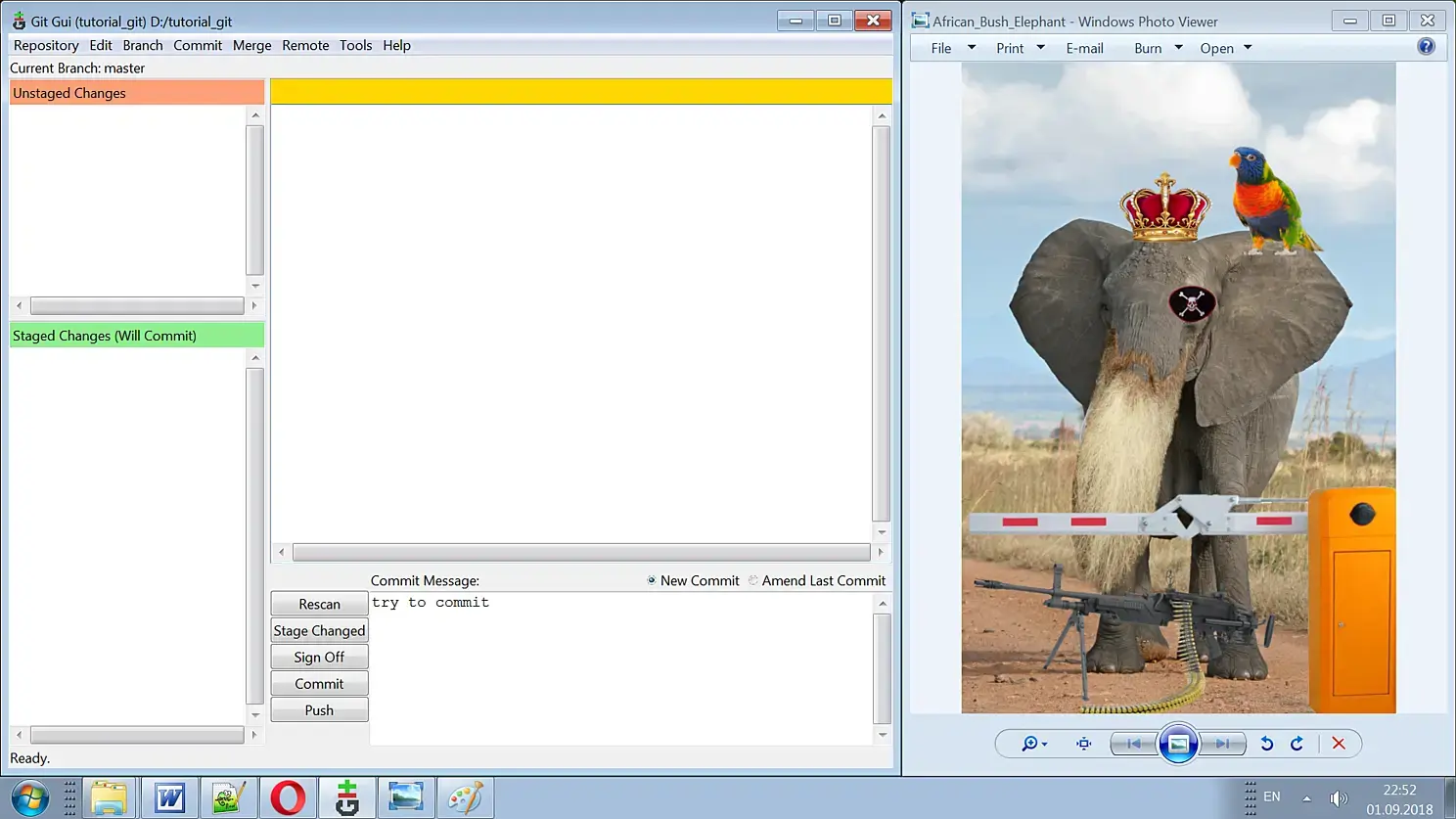The height and width of the screenshot is (819, 1456).
Task: Open the Branch menu
Action: [x=143, y=45]
